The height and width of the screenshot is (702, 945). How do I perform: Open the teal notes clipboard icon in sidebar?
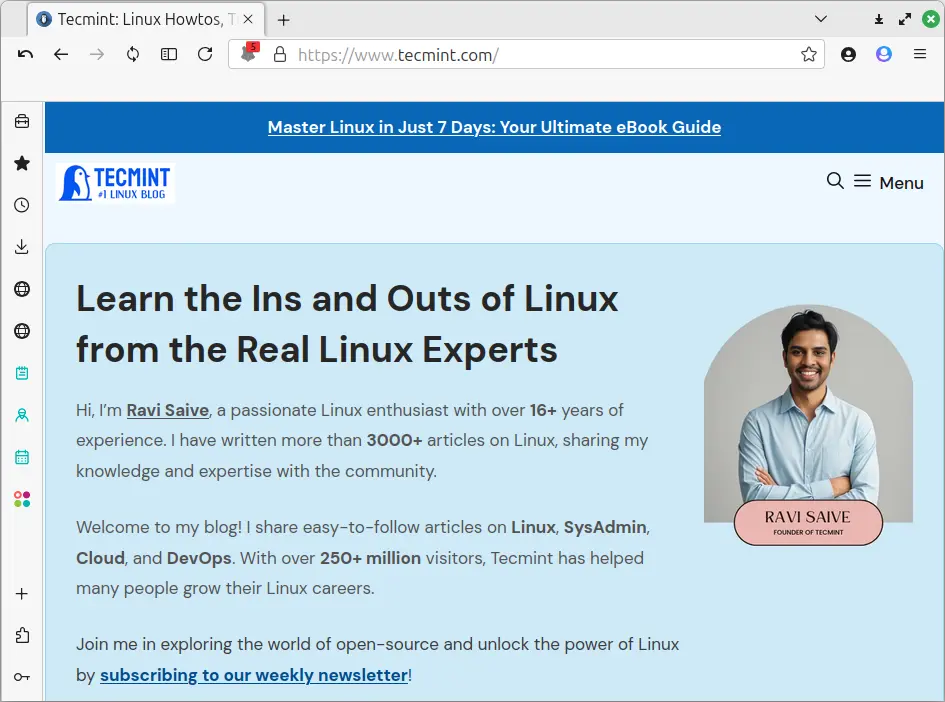[22, 373]
